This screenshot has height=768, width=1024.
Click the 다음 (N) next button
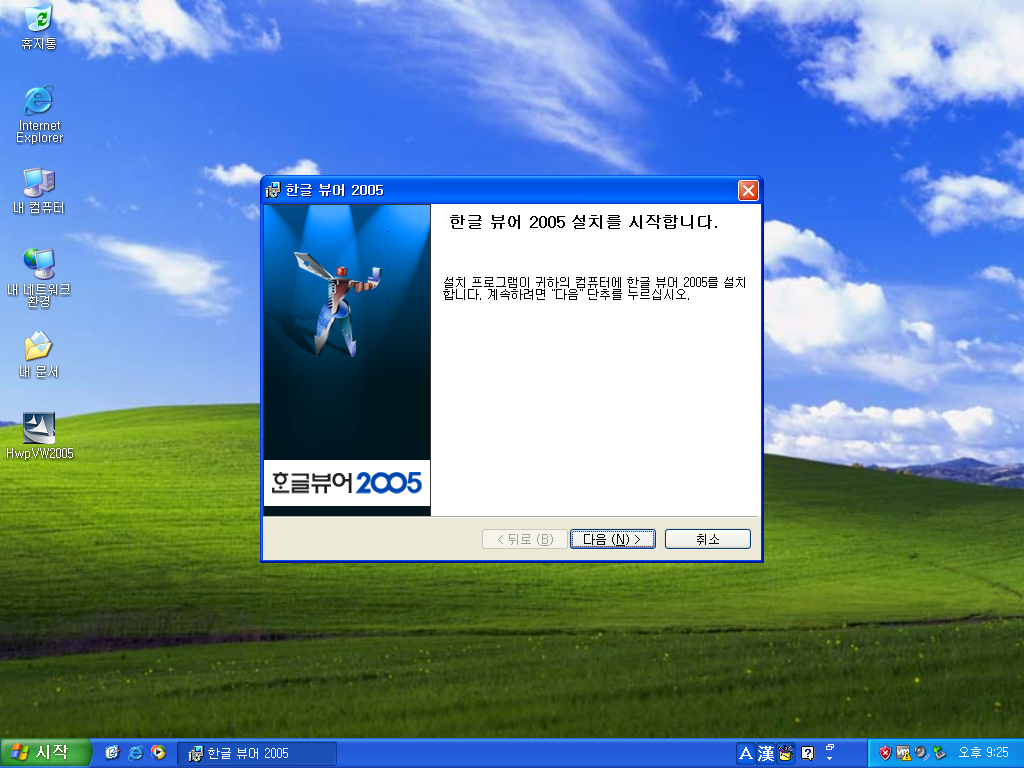click(613, 539)
